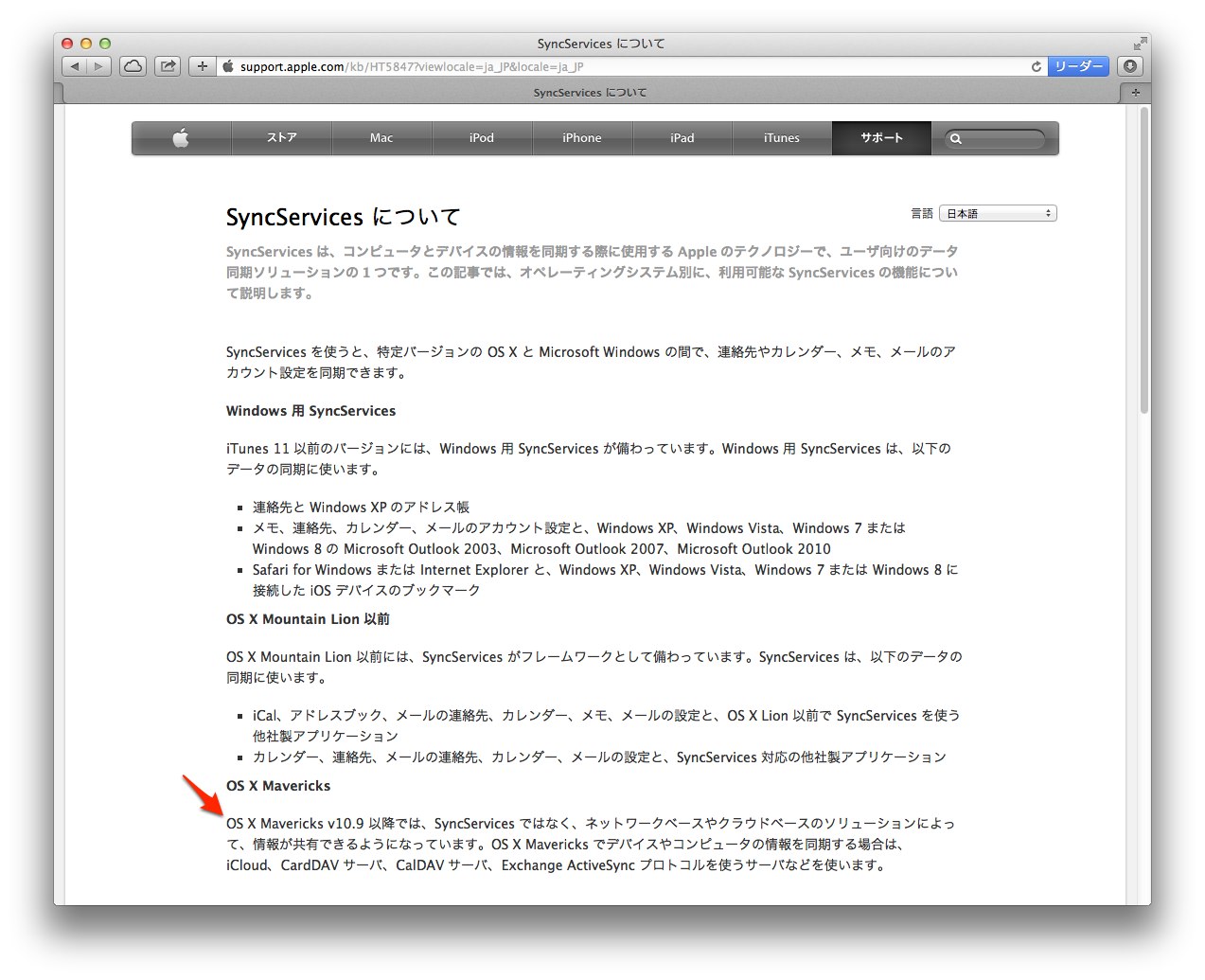This screenshot has width=1205, height=980.
Task: Minimize the window with yellow button
Action: [x=86, y=44]
